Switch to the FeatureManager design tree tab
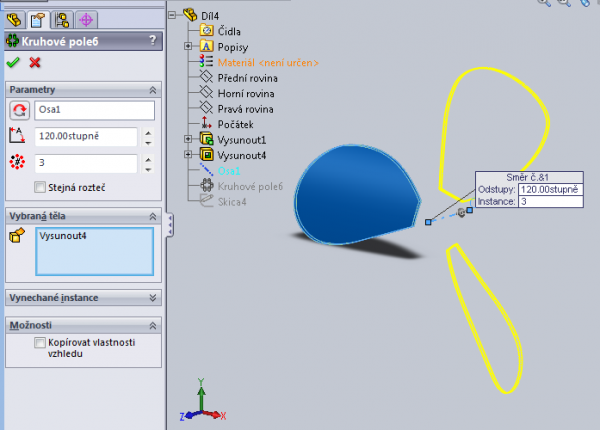This screenshot has height=430, width=600. coord(15,18)
